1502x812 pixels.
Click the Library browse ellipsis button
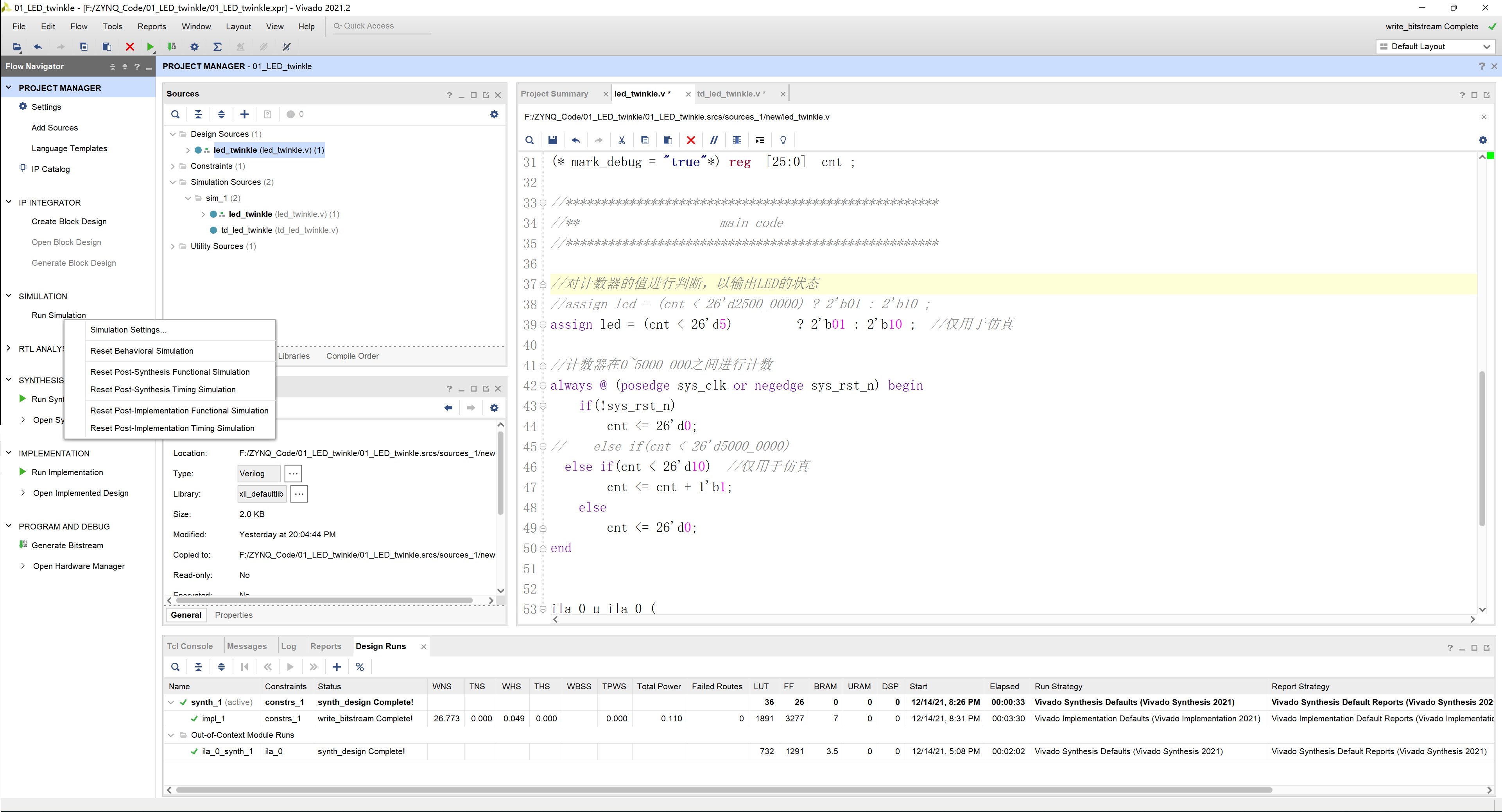pyautogui.click(x=299, y=494)
